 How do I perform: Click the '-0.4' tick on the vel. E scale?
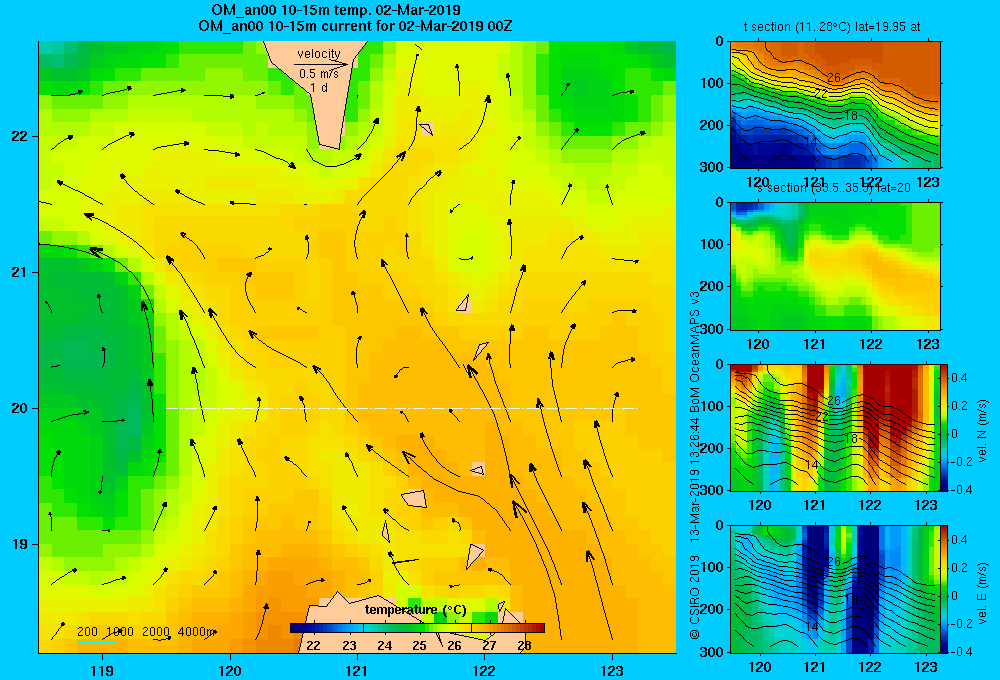[x=961, y=652]
